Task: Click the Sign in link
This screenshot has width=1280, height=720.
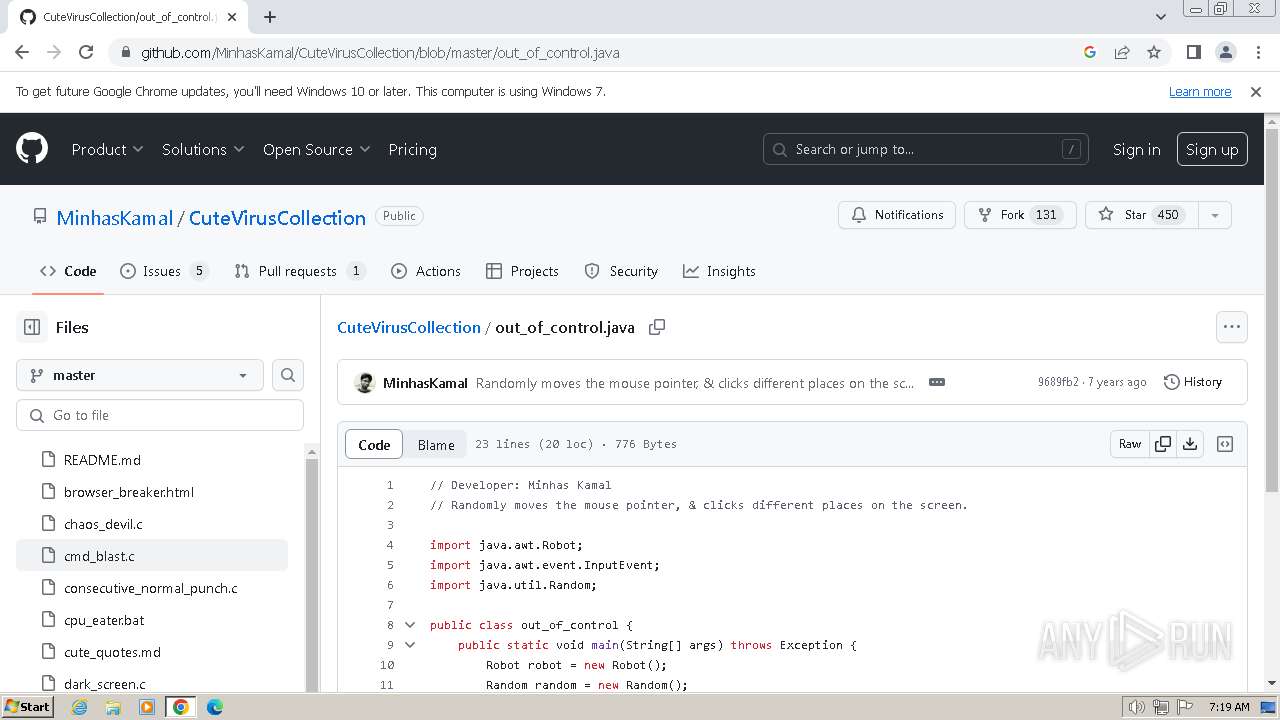Action: point(1136,149)
